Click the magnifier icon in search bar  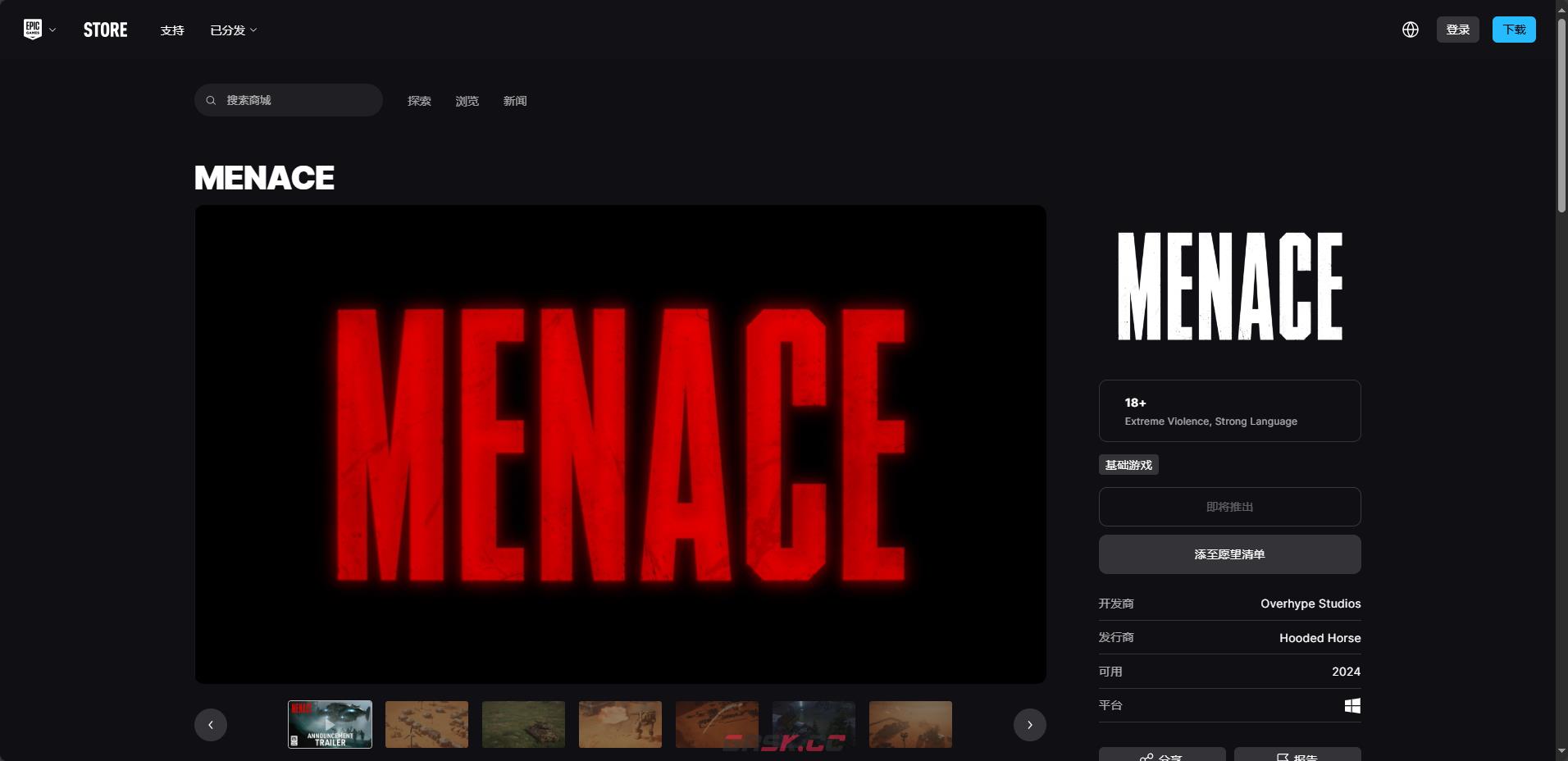pyautogui.click(x=211, y=100)
